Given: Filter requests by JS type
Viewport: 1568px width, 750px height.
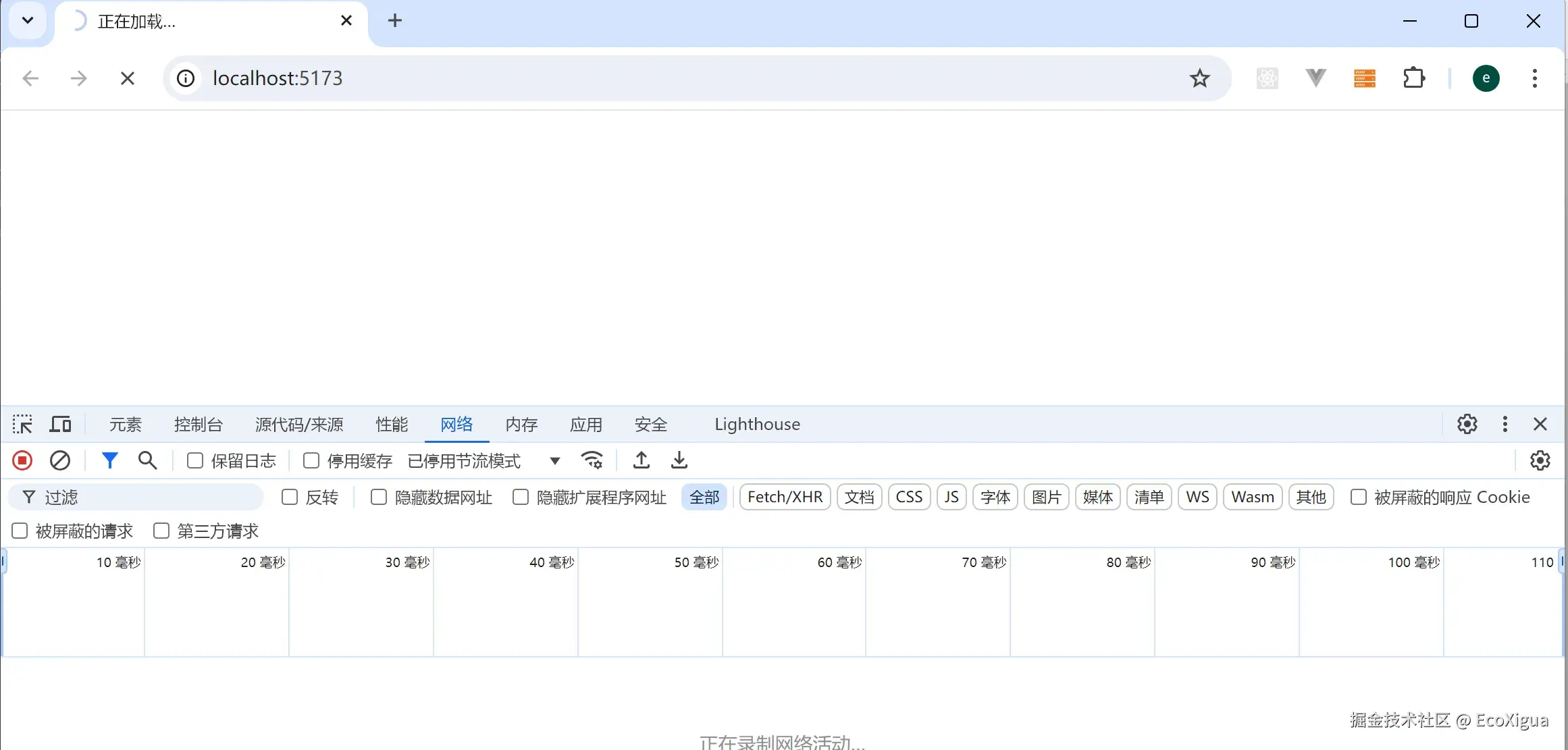Looking at the screenshot, I should [x=951, y=497].
